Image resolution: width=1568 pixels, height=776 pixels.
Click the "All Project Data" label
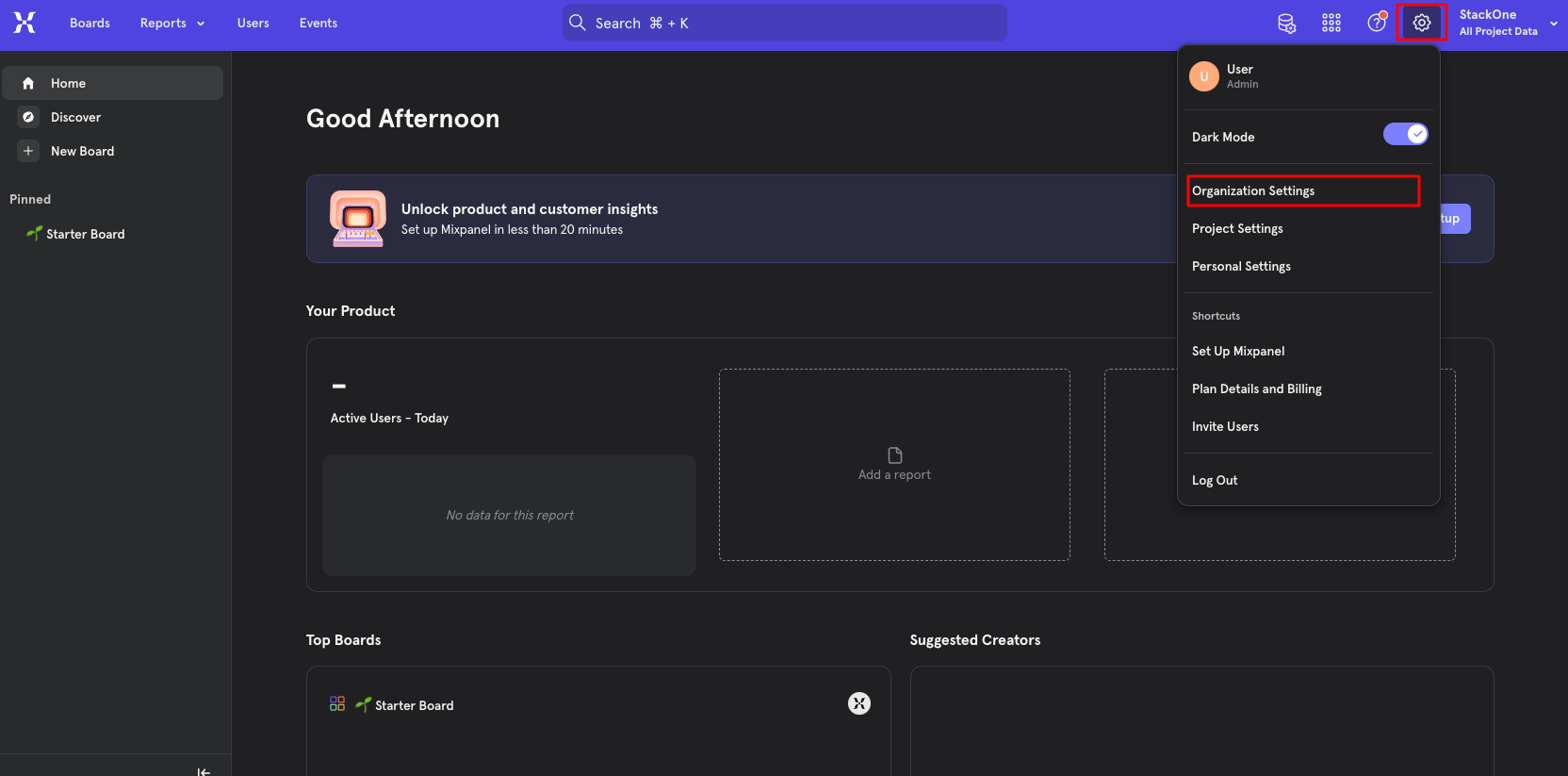[x=1498, y=31]
